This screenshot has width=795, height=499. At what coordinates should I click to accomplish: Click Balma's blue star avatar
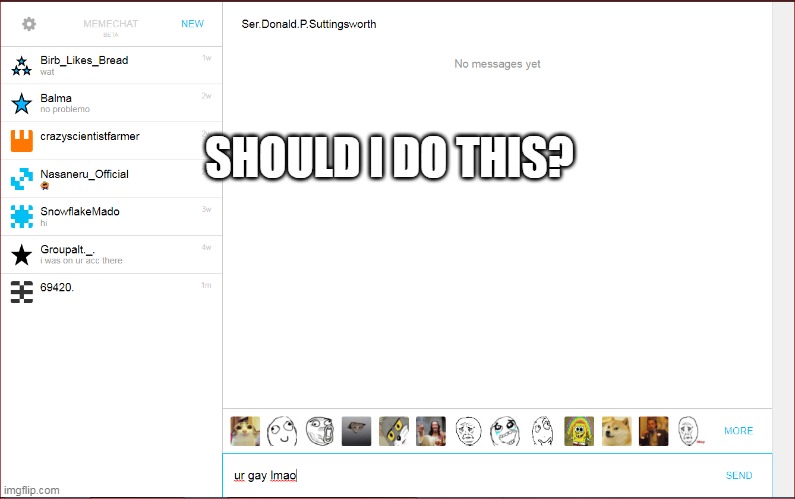click(x=22, y=103)
